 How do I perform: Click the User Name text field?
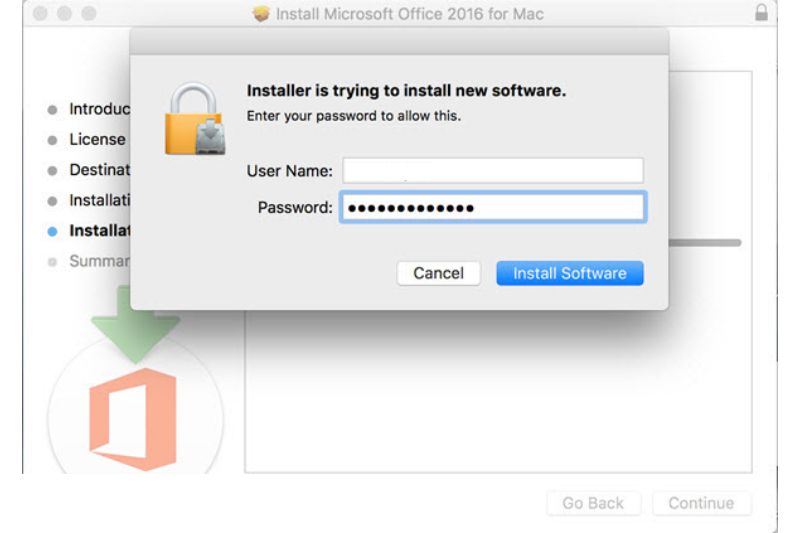(493, 170)
